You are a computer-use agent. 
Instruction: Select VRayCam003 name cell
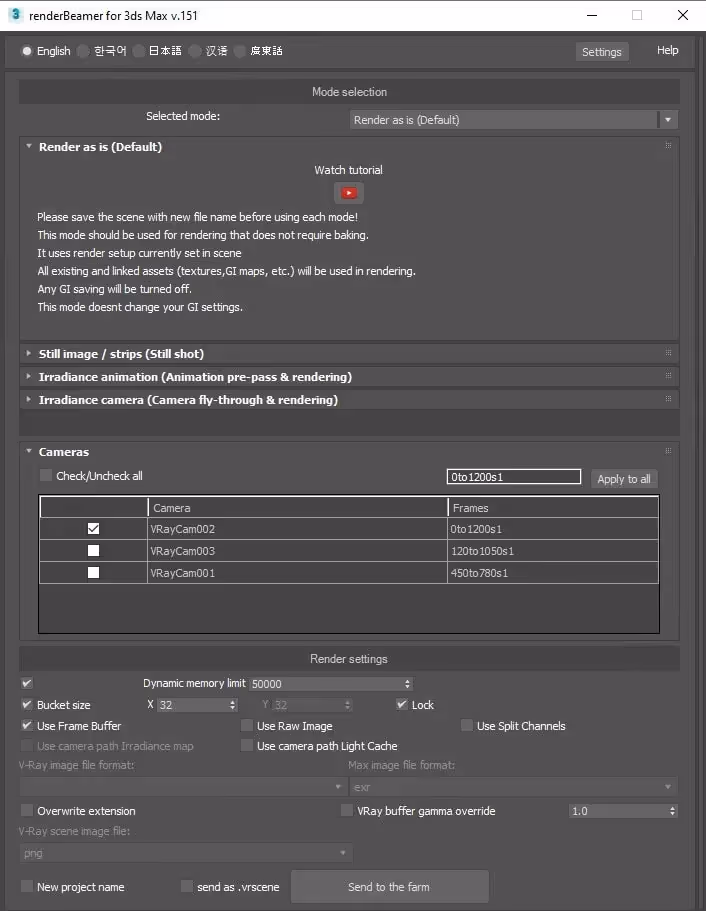[298, 551]
